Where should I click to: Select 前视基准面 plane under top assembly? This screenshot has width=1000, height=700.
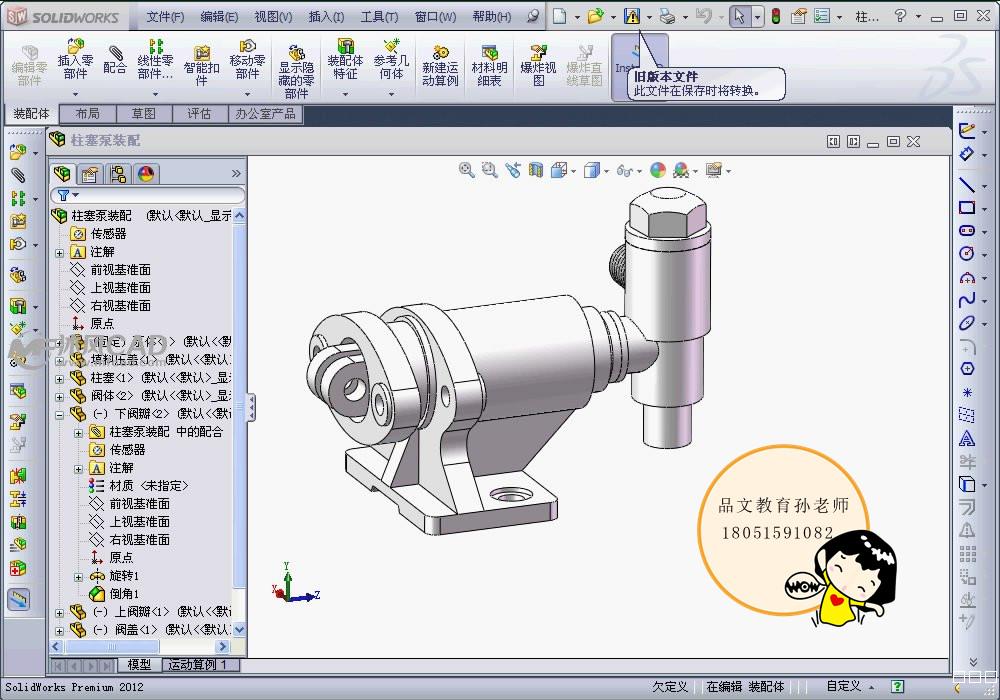pyautogui.click(x=120, y=270)
